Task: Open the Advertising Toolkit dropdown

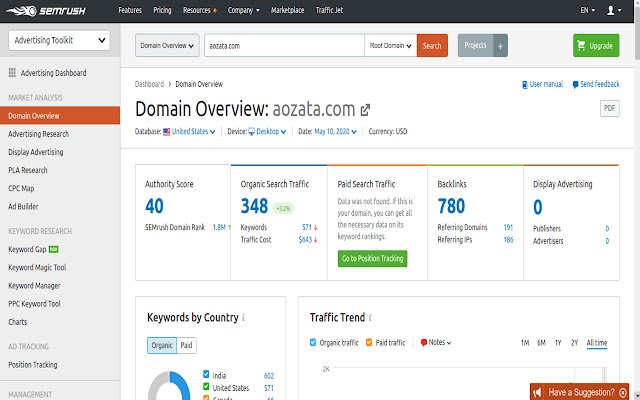Action: click(59, 40)
